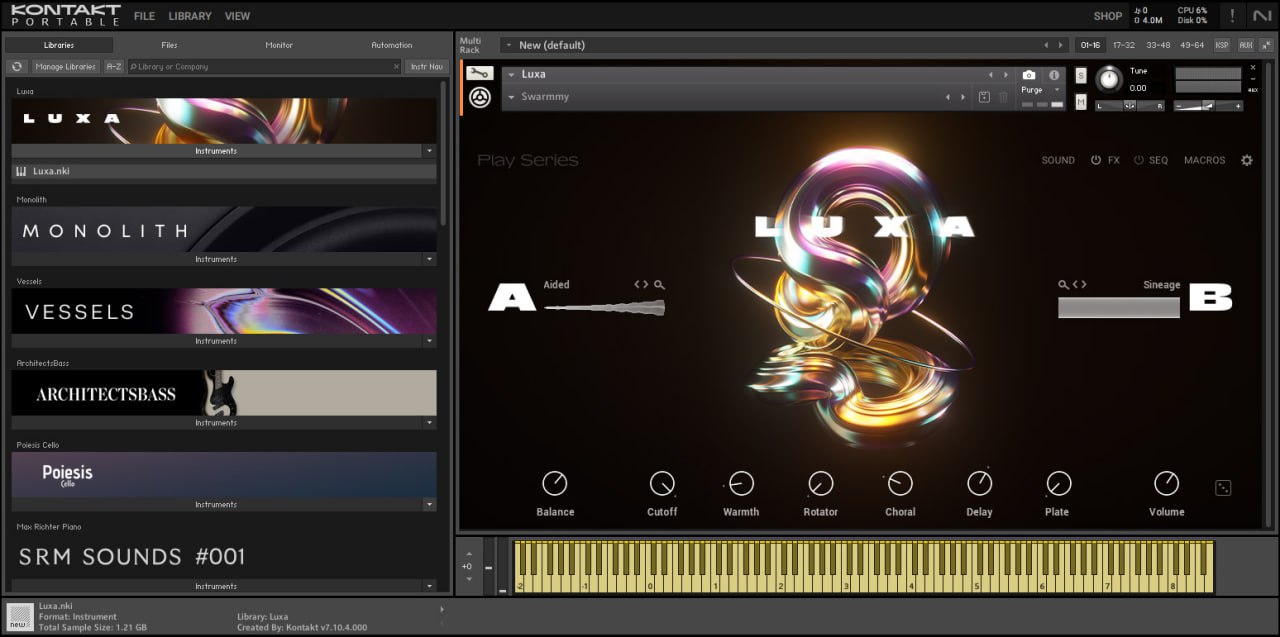Open sound browser magnifier for layer B
The height and width of the screenshot is (637, 1280).
click(1064, 285)
